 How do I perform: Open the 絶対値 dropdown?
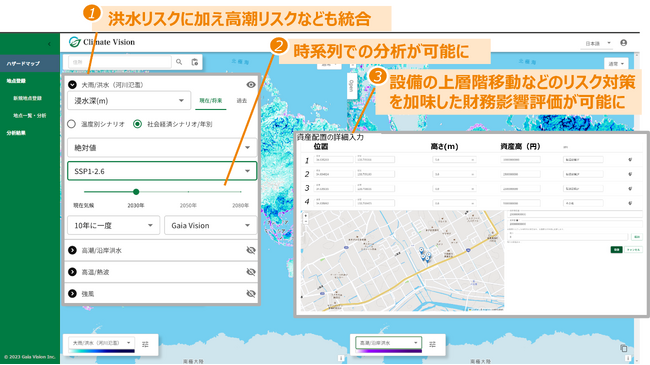tap(162, 148)
